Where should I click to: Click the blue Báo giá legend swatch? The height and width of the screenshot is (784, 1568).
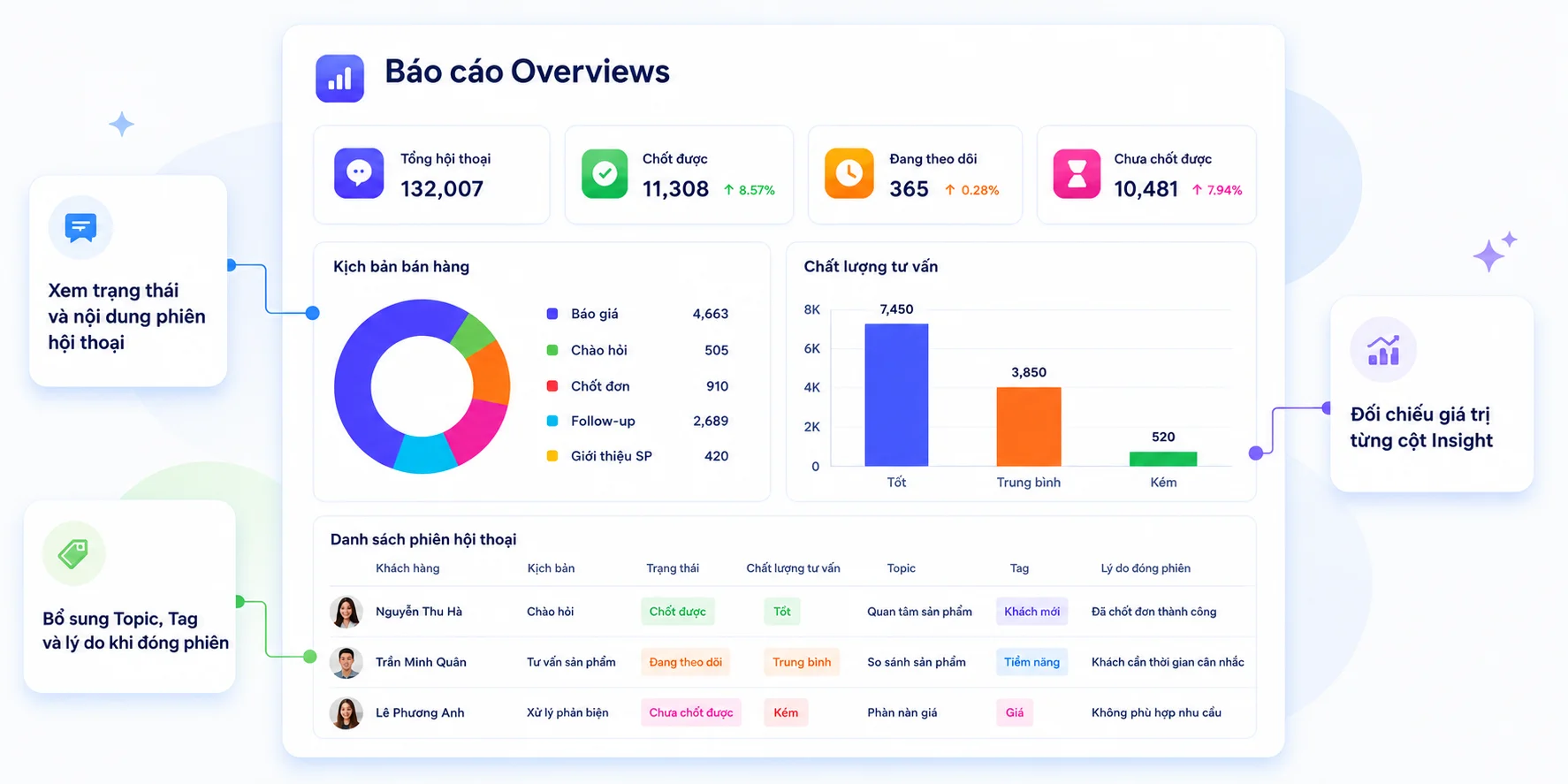click(552, 314)
